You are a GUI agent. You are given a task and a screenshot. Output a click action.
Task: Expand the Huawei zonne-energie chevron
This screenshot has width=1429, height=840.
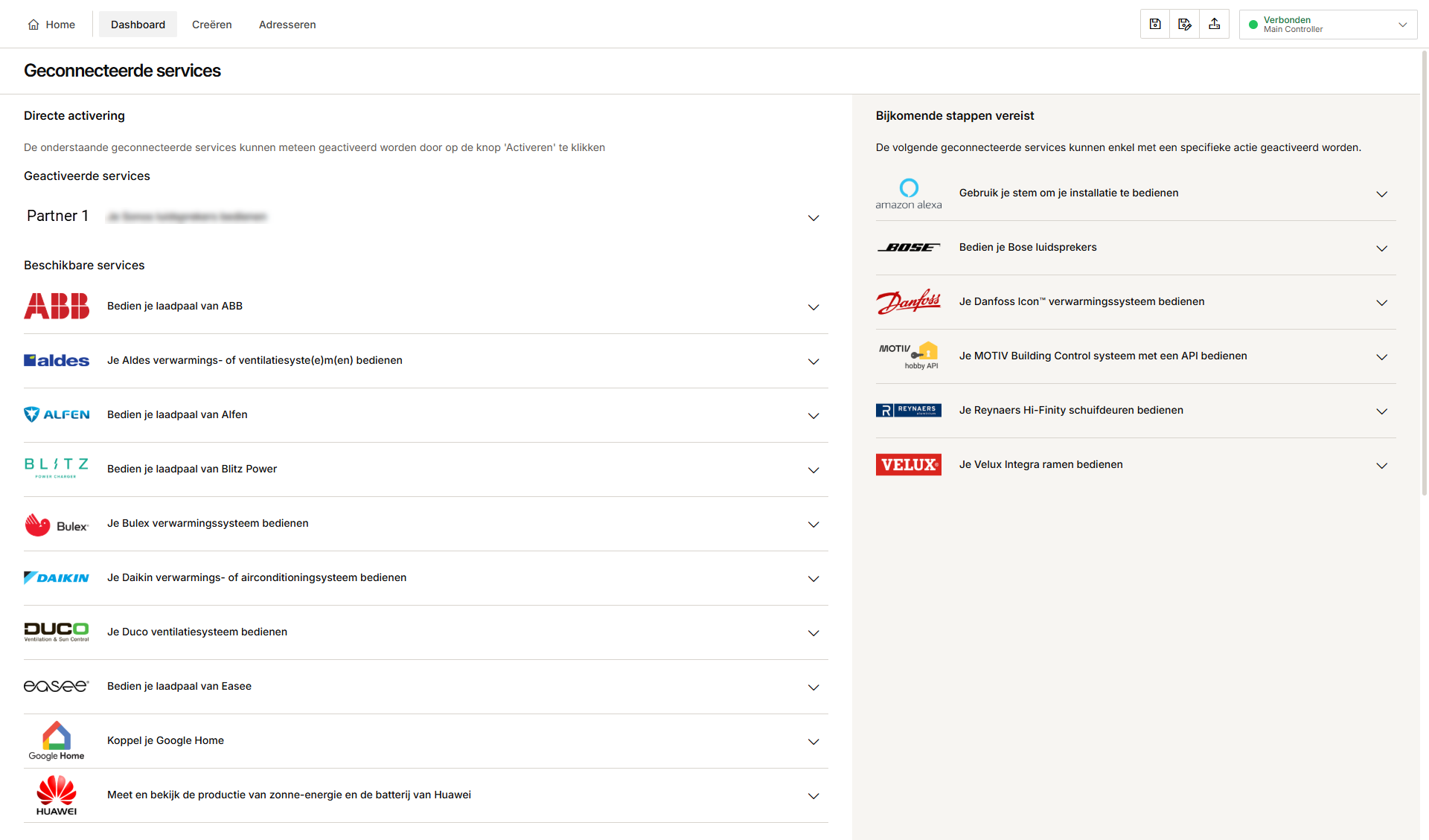[813, 796]
